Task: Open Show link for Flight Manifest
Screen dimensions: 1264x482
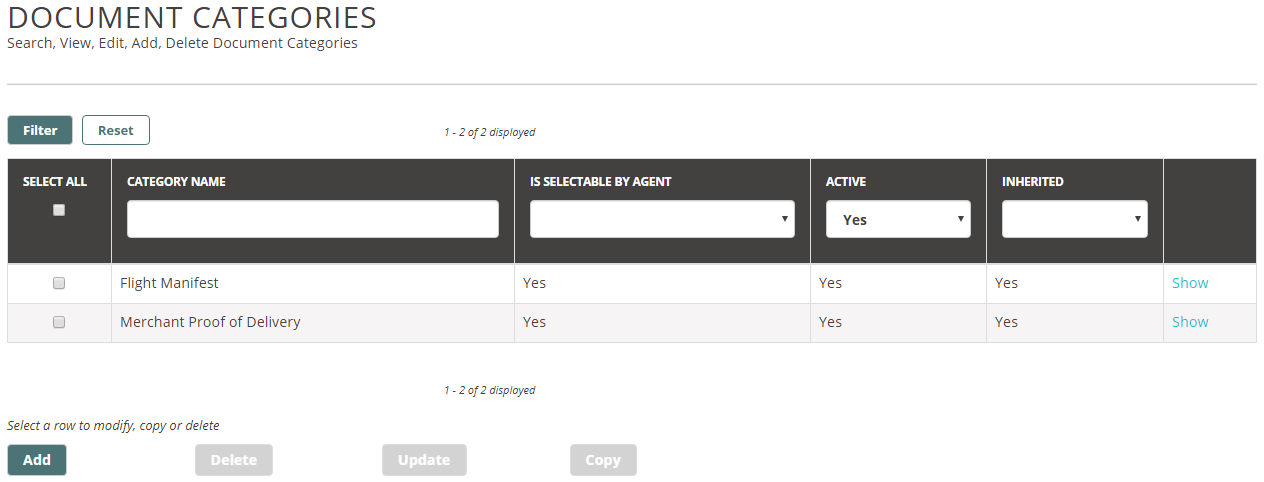Action: coord(1190,283)
